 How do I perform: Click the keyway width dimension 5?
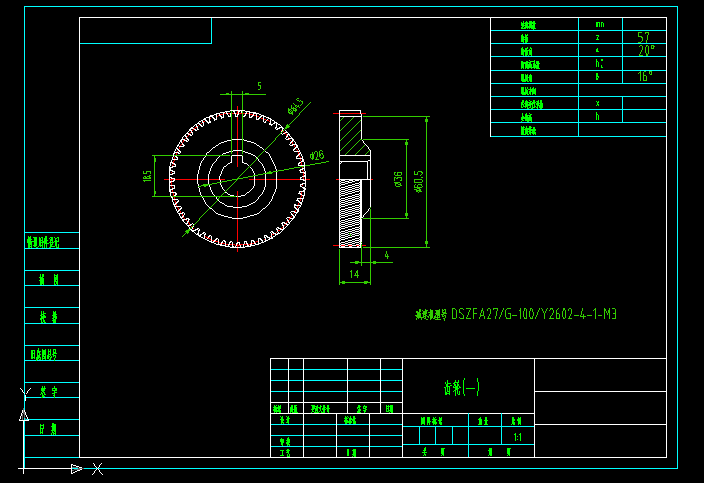click(259, 87)
